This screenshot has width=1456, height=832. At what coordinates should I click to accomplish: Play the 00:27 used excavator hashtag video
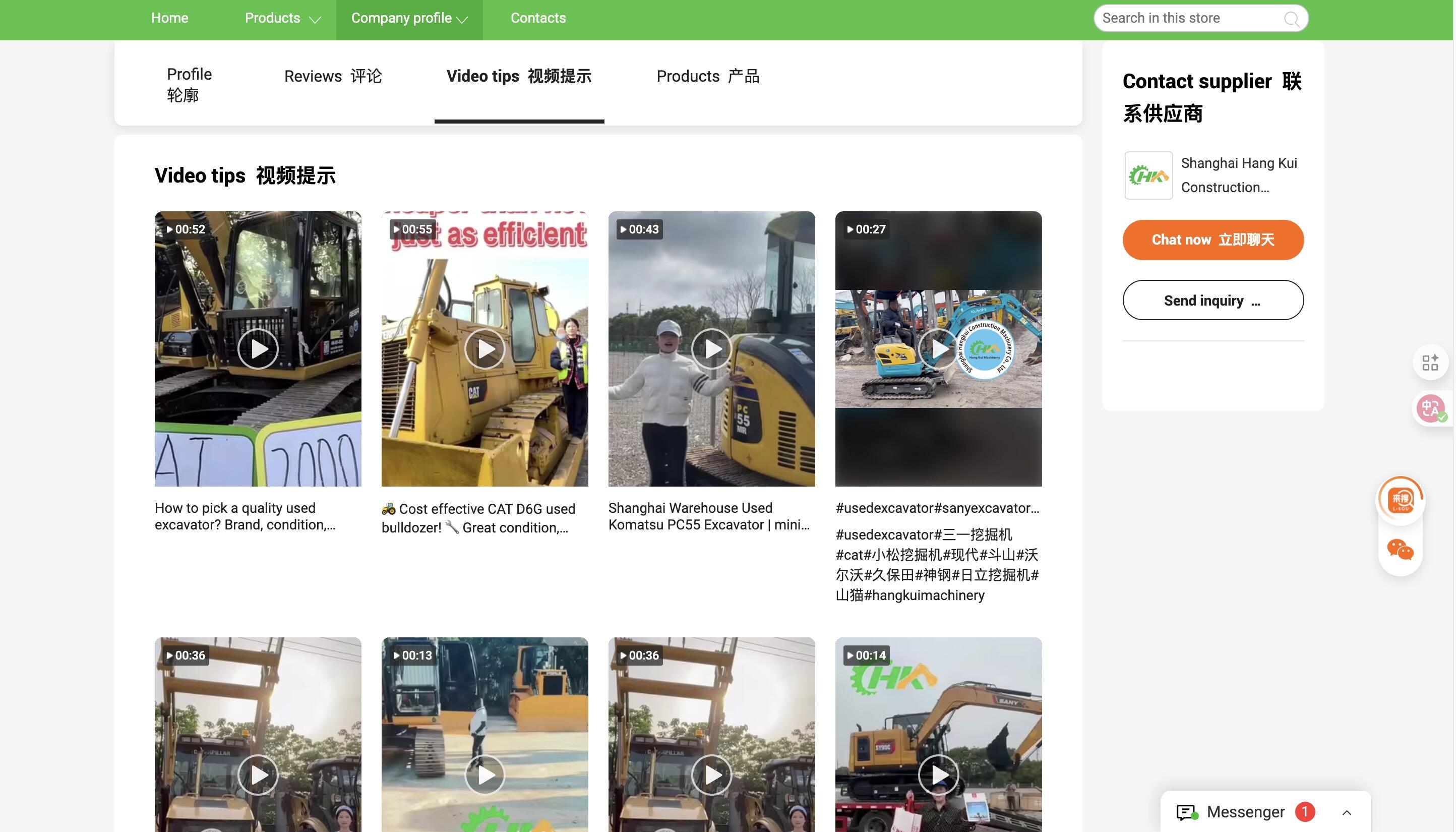point(938,348)
